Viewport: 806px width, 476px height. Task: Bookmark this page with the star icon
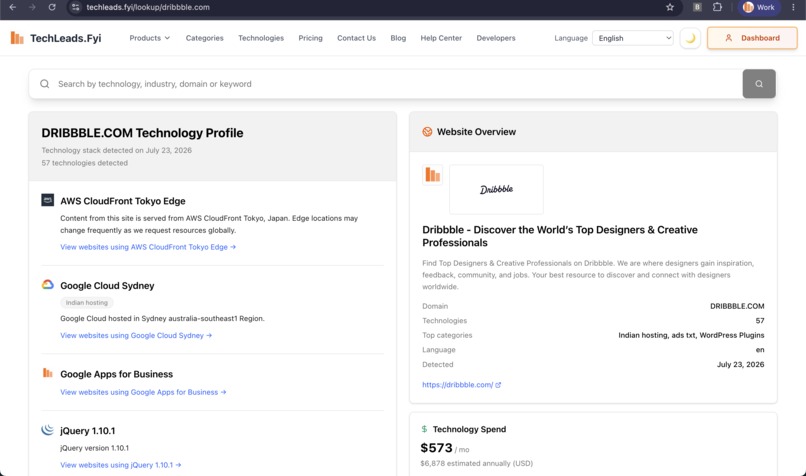tap(670, 7)
